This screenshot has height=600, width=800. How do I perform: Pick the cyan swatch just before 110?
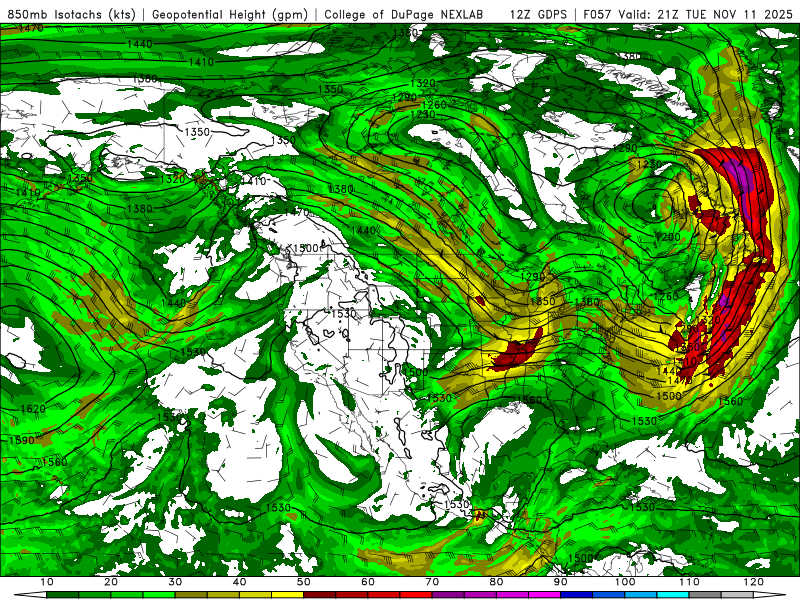click(x=673, y=595)
